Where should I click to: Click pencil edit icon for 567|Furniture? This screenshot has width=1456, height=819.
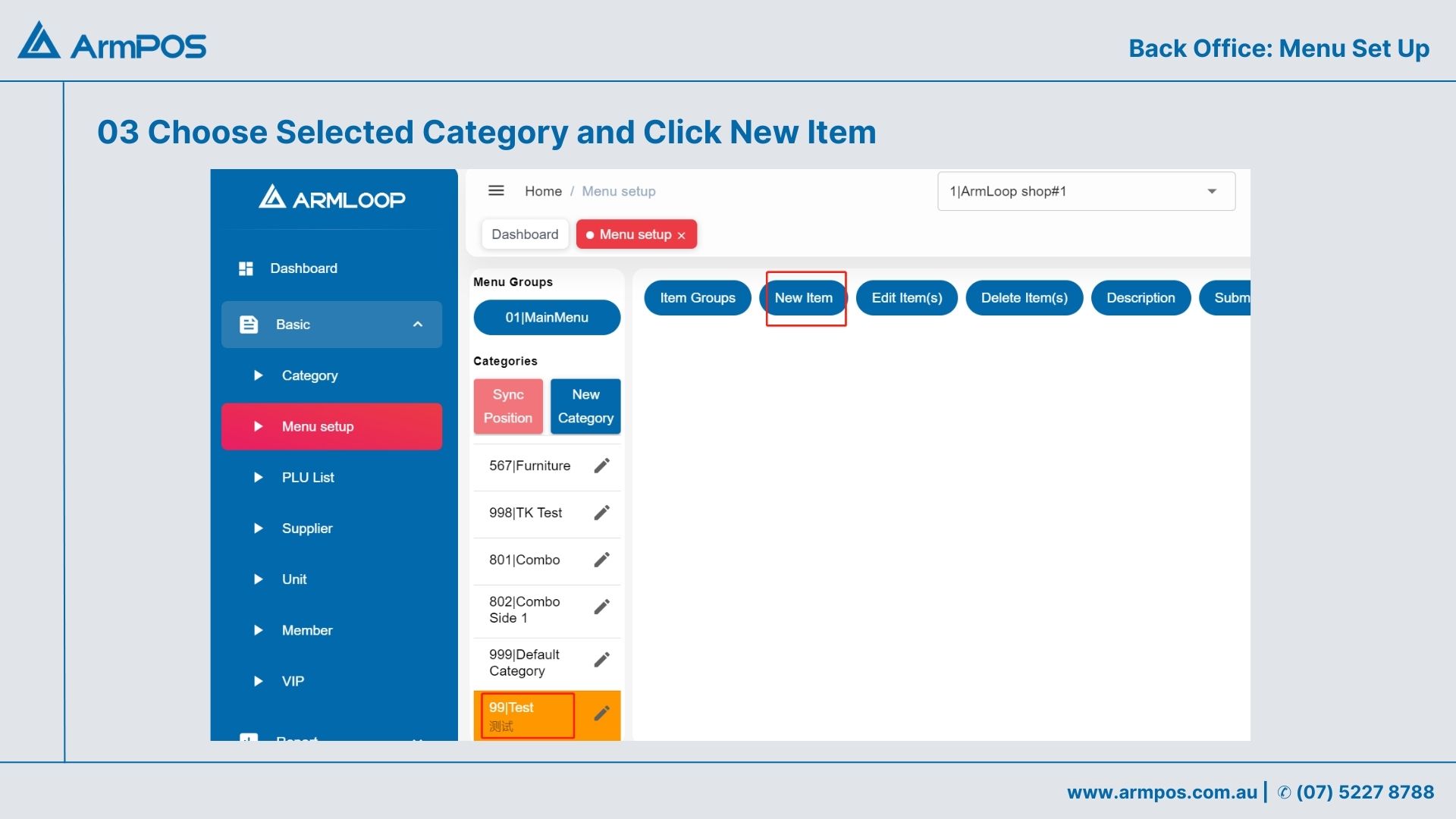[x=601, y=466]
